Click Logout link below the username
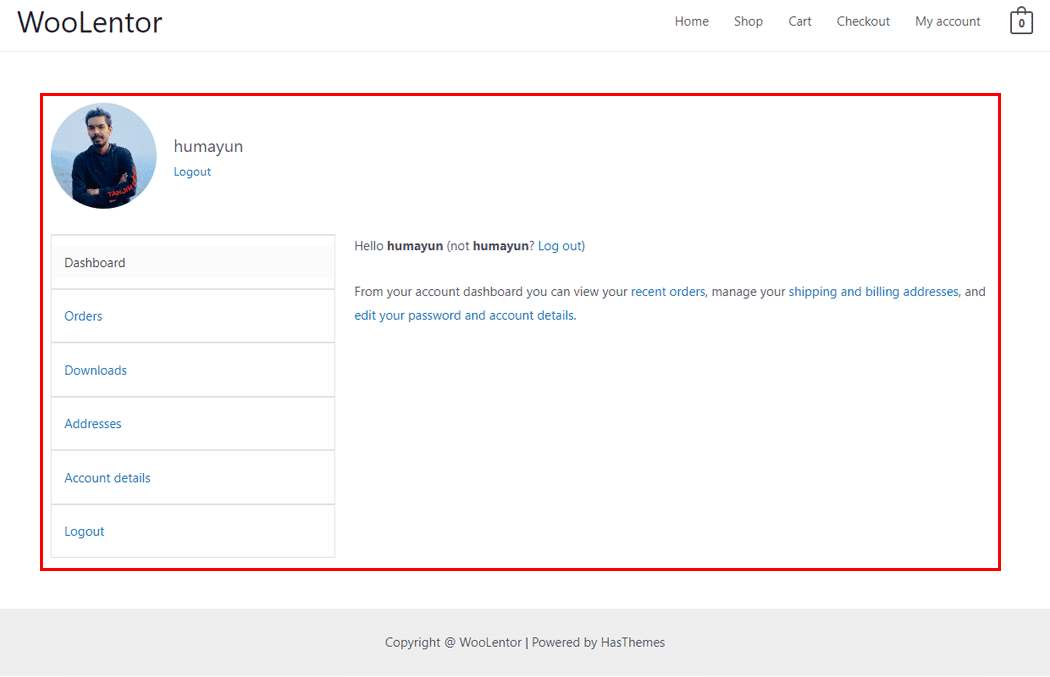Image resolution: width=1050 pixels, height=677 pixels. 192,172
